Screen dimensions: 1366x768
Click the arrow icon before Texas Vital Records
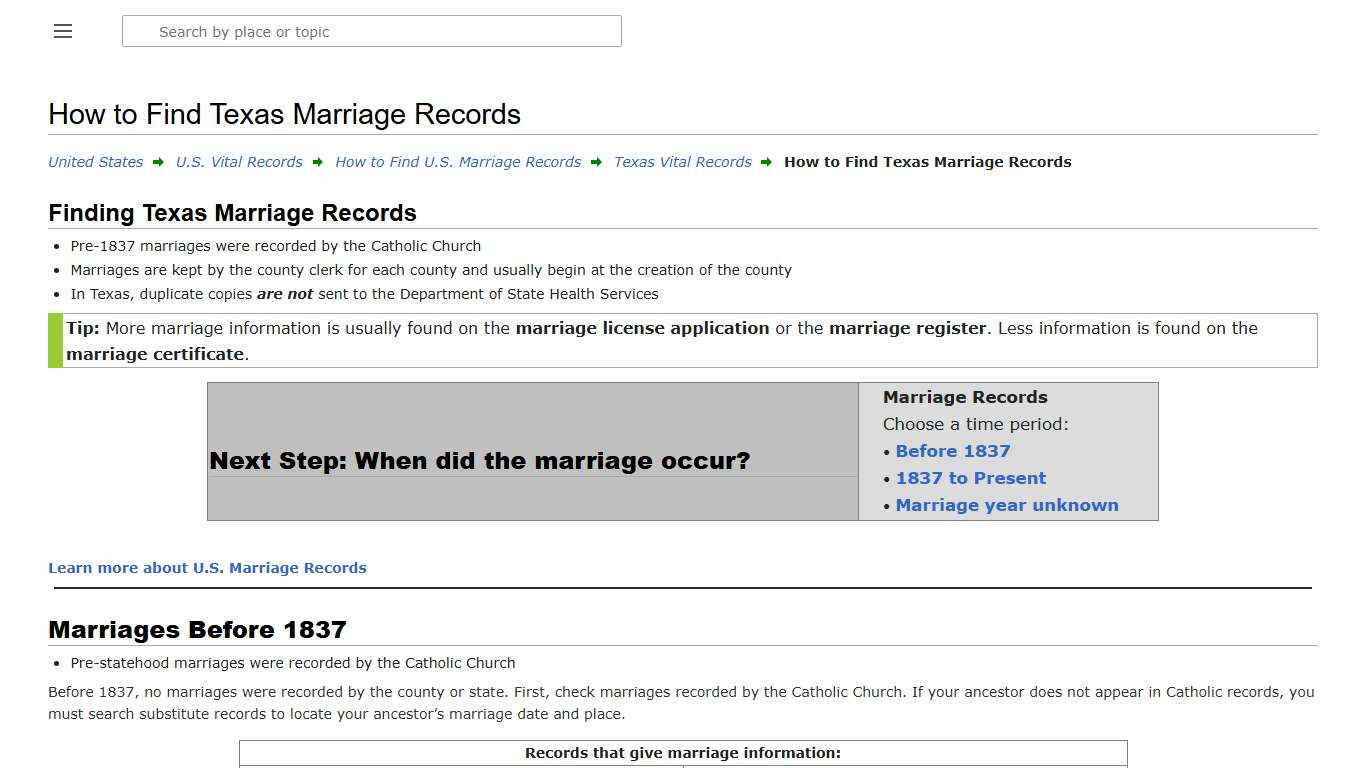pyautogui.click(x=596, y=161)
